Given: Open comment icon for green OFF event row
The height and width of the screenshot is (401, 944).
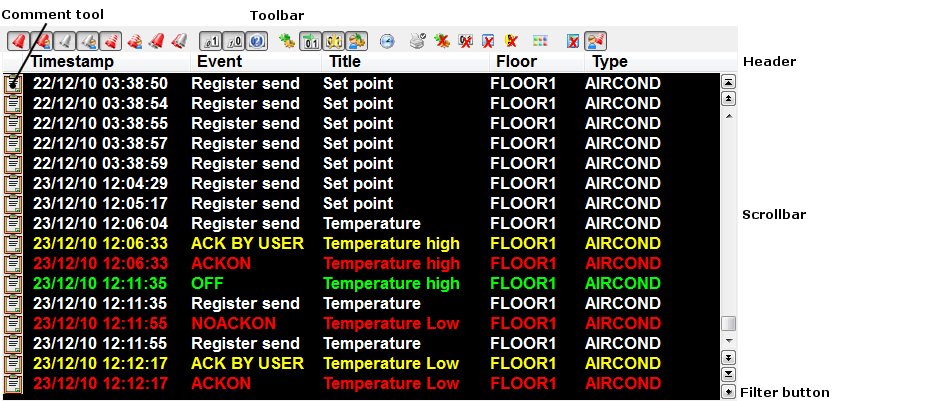Looking at the screenshot, I should click(14, 284).
